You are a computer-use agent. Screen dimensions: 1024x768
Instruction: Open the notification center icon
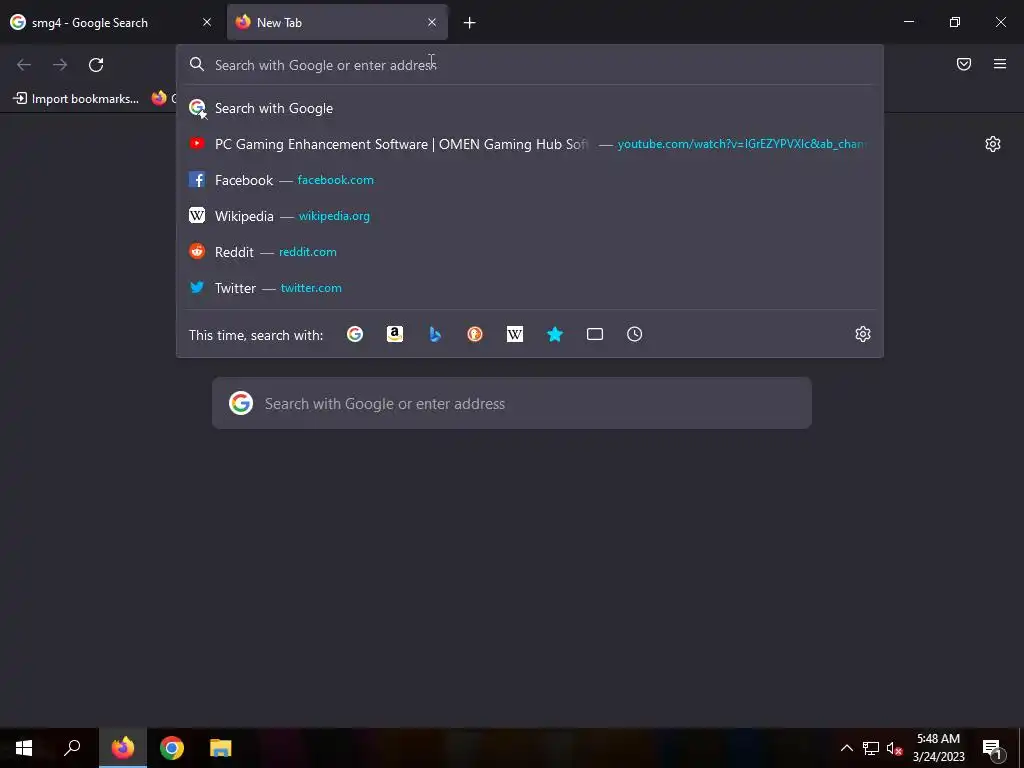(x=991, y=748)
